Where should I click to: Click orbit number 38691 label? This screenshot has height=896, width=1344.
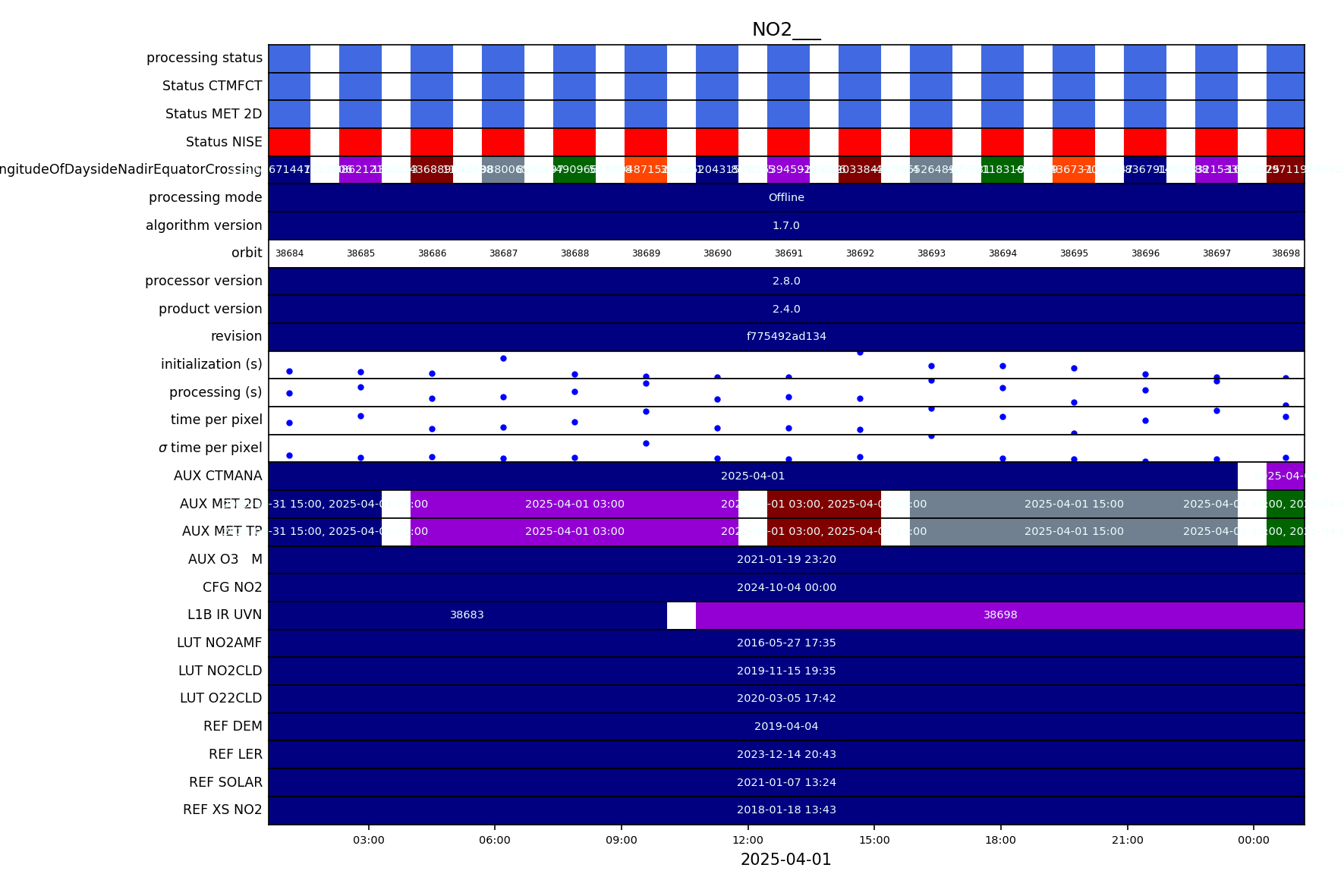pyautogui.click(x=788, y=253)
